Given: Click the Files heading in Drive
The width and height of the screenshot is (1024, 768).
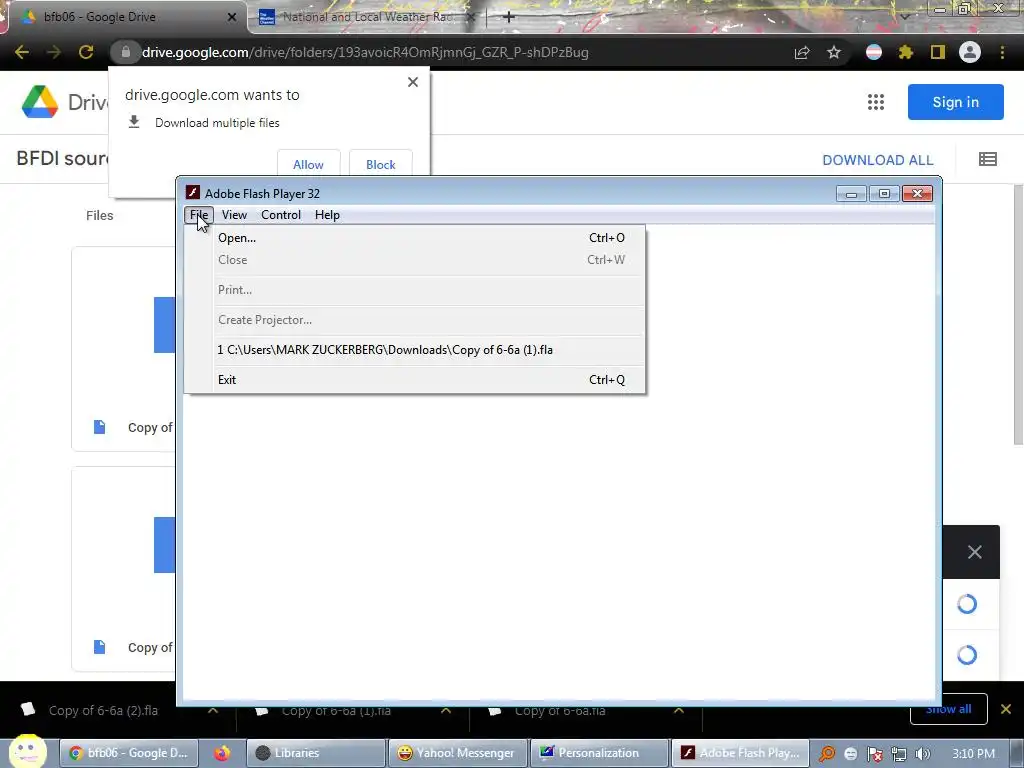Looking at the screenshot, I should pos(99,216).
